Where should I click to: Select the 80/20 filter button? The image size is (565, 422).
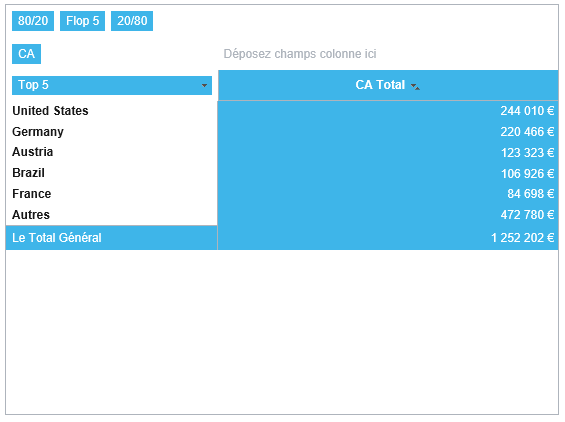click(x=33, y=21)
